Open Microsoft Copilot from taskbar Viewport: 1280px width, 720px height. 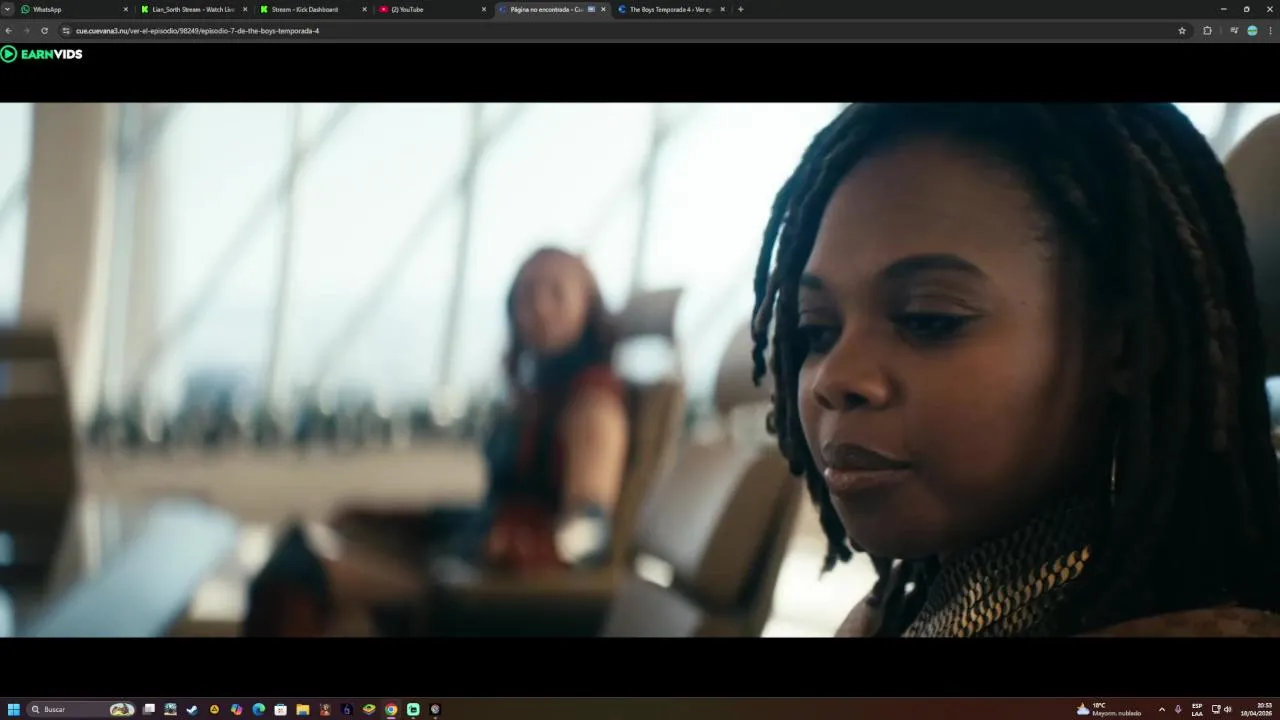pyautogui.click(x=236, y=709)
